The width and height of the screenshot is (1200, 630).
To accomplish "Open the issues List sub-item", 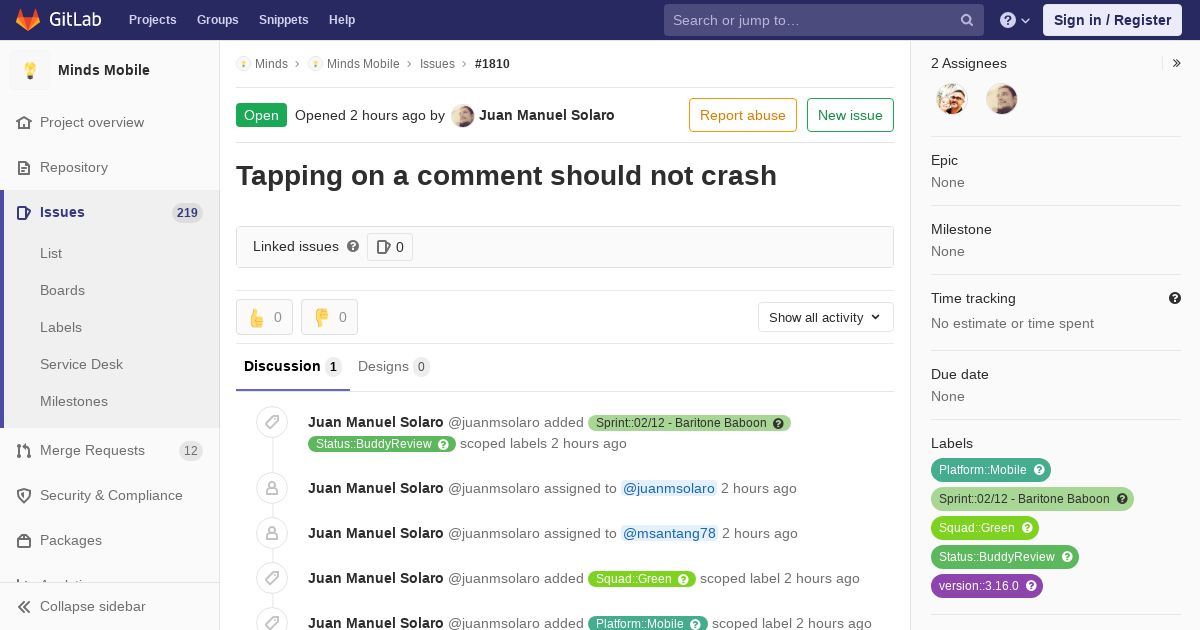I will click(x=51, y=253).
